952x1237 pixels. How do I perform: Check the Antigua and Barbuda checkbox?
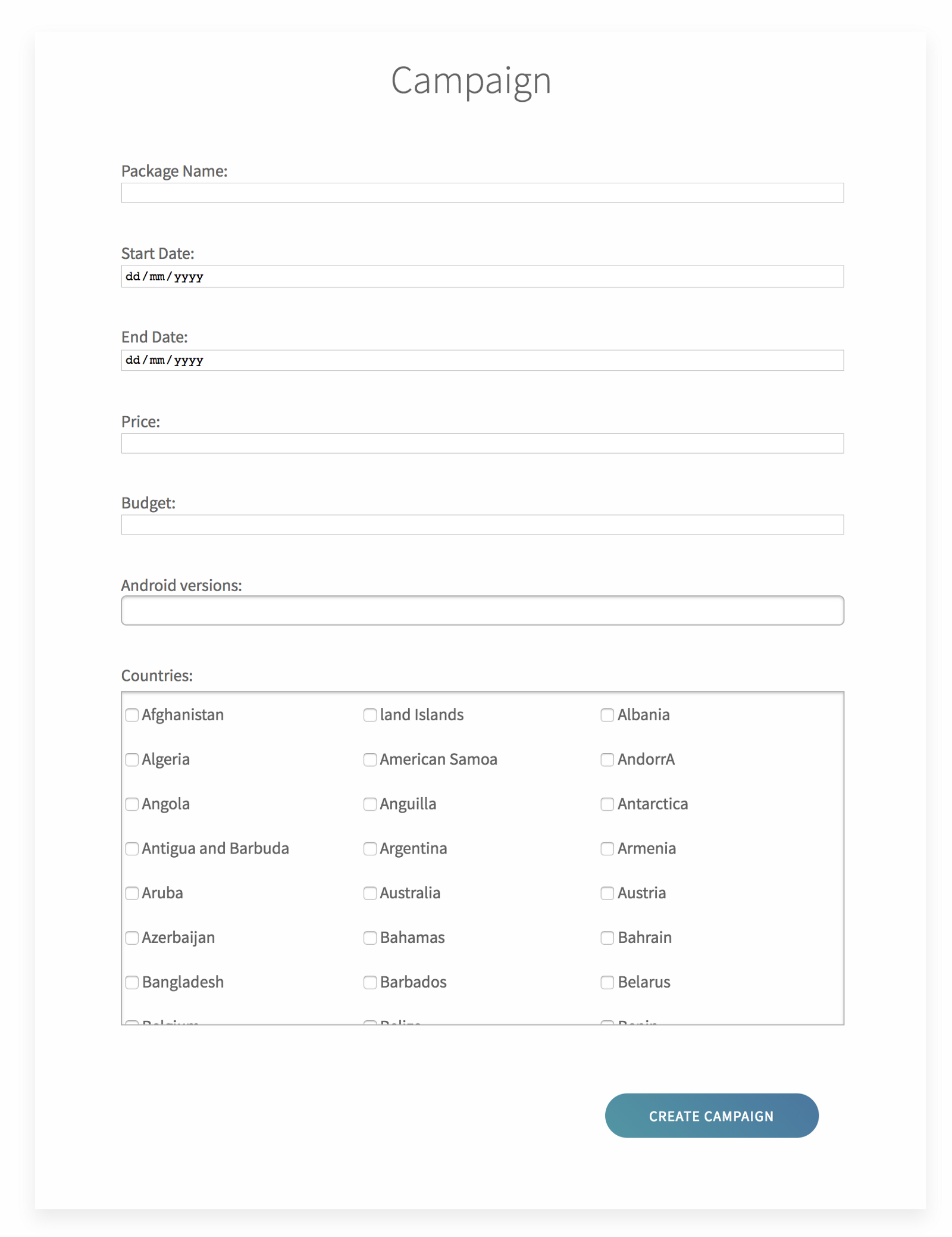(x=132, y=849)
